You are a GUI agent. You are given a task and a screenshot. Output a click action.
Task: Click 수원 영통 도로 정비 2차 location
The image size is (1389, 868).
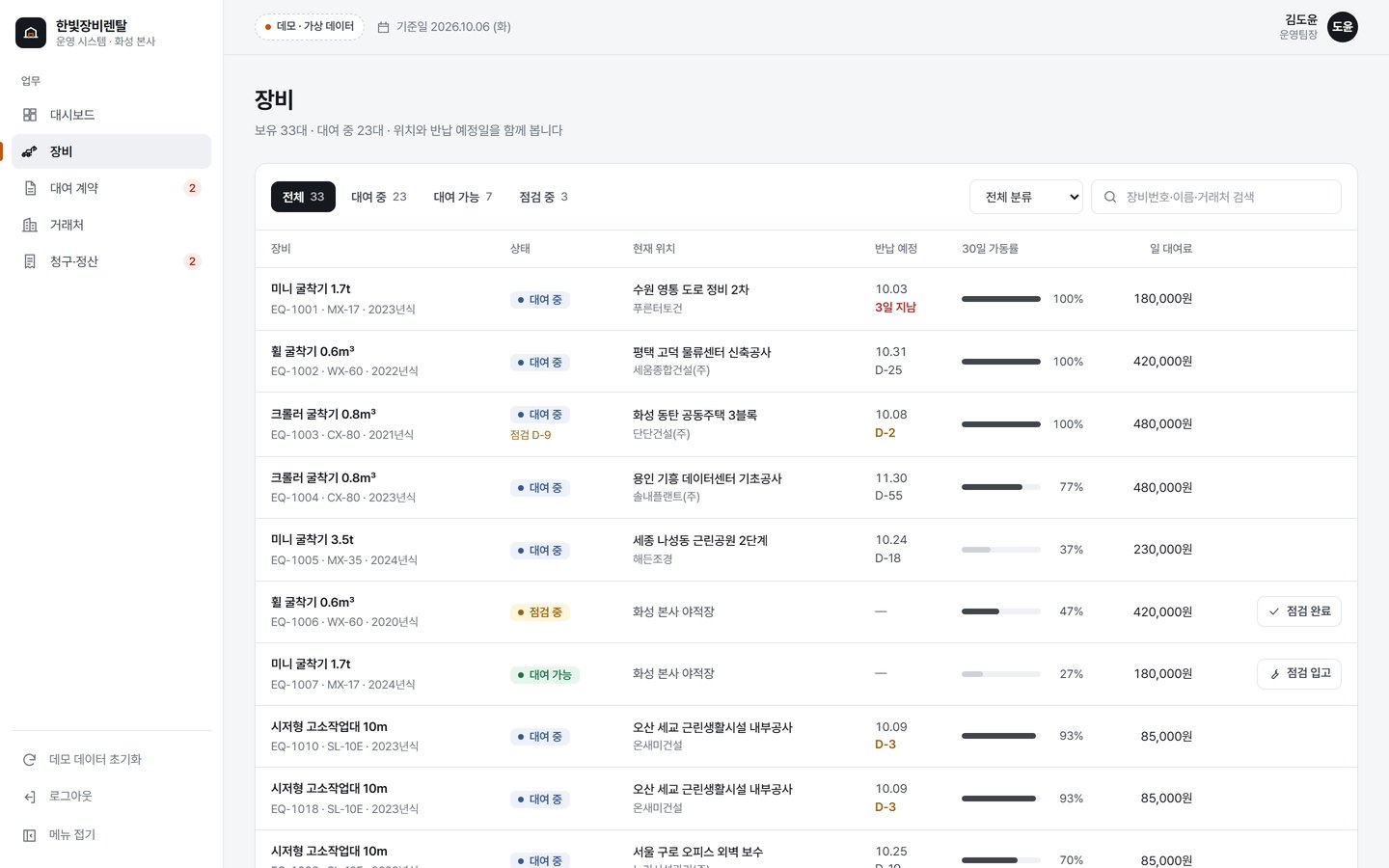point(691,289)
